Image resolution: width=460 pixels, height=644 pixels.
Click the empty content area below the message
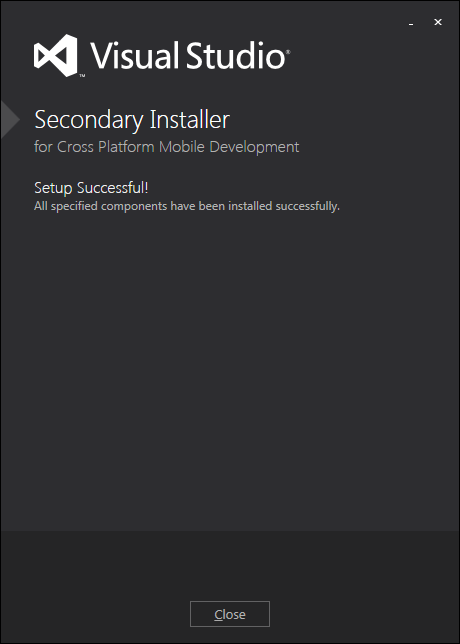tap(230, 370)
